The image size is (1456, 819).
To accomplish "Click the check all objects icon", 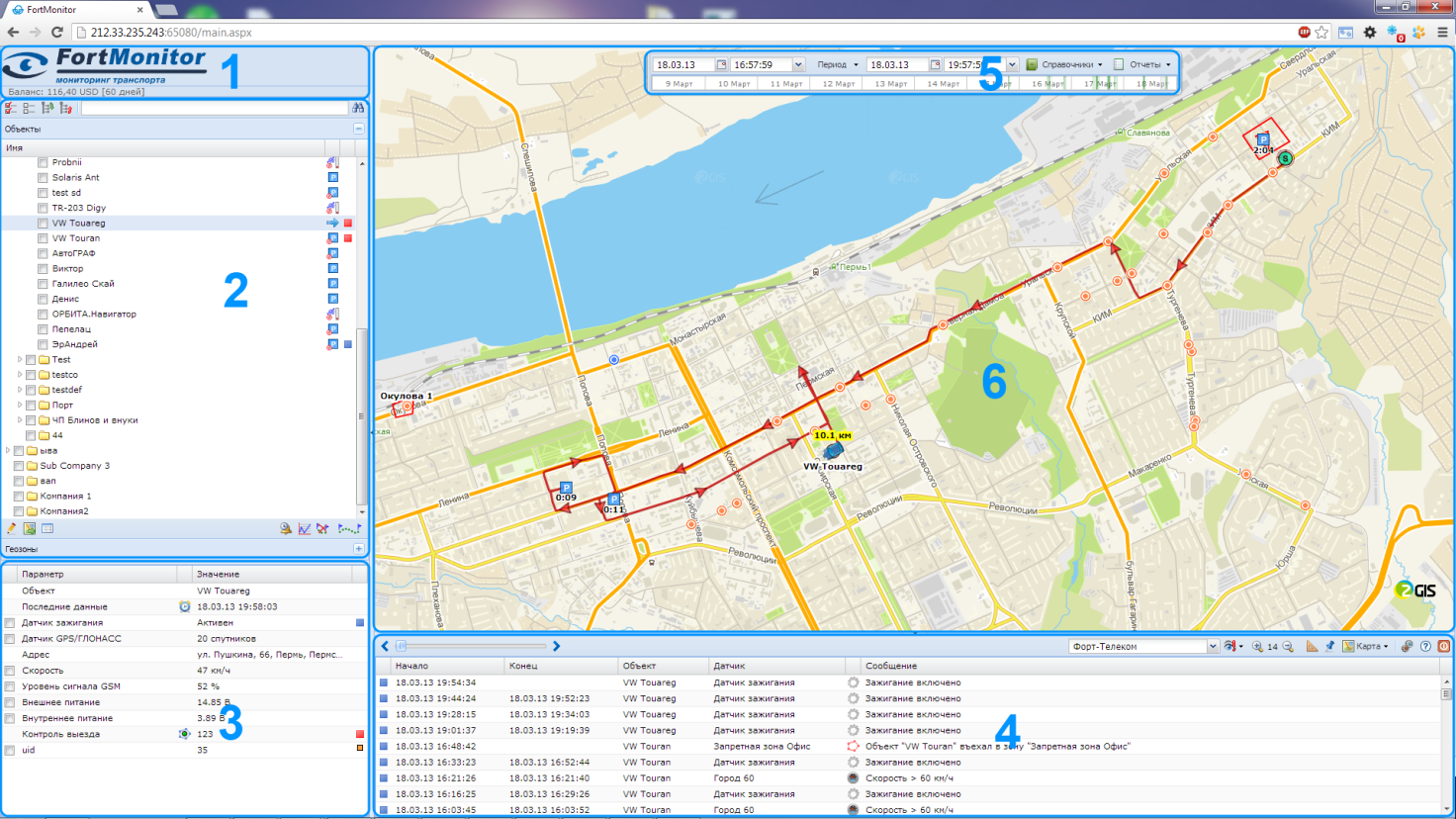I will point(11,108).
